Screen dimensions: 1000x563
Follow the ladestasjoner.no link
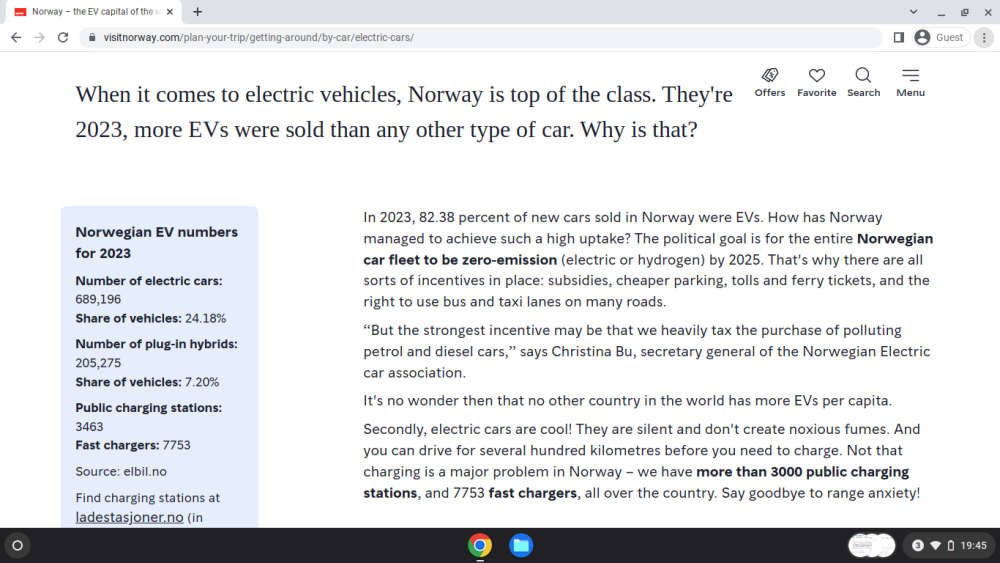click(x=129, y=517)
